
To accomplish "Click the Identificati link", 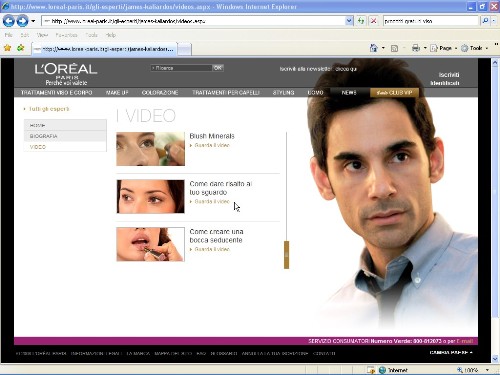I will [445, 83].
